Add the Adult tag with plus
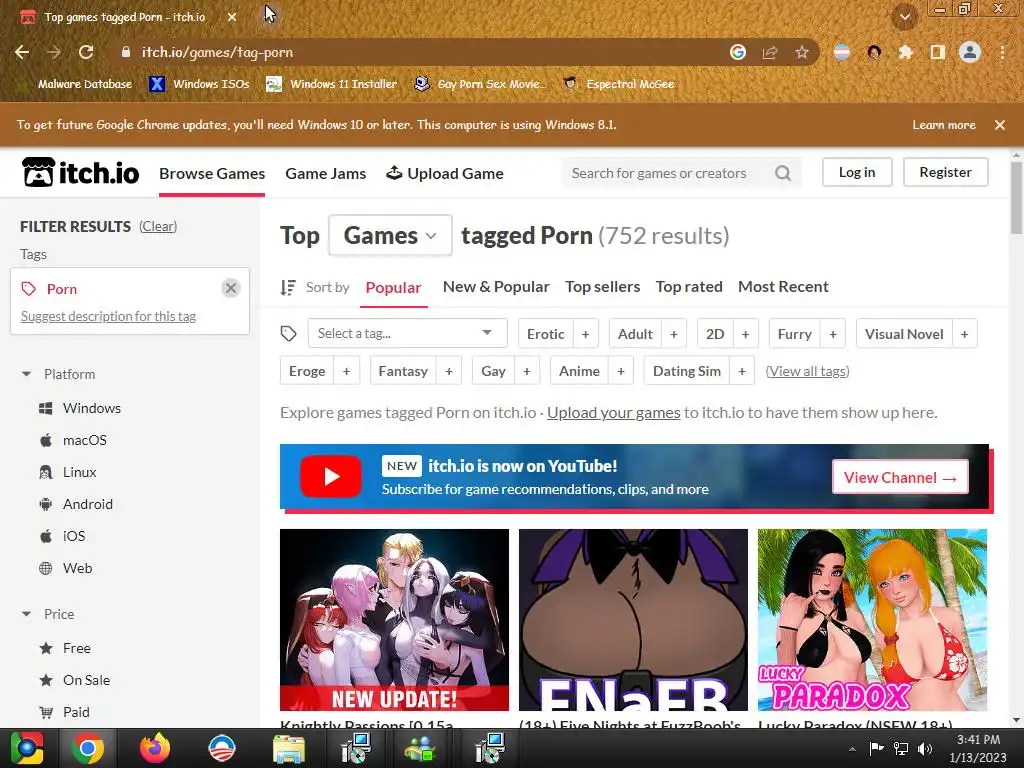Viewport: 1024px width, 768px height. tap(673, 334)
